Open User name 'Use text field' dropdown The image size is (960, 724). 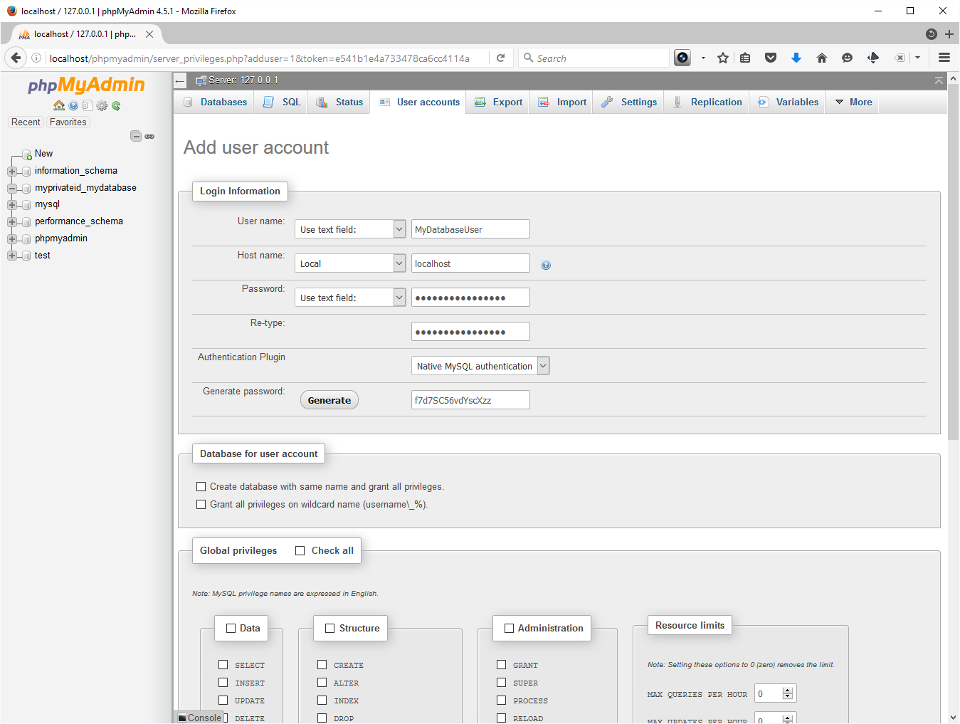click(350, 230)
